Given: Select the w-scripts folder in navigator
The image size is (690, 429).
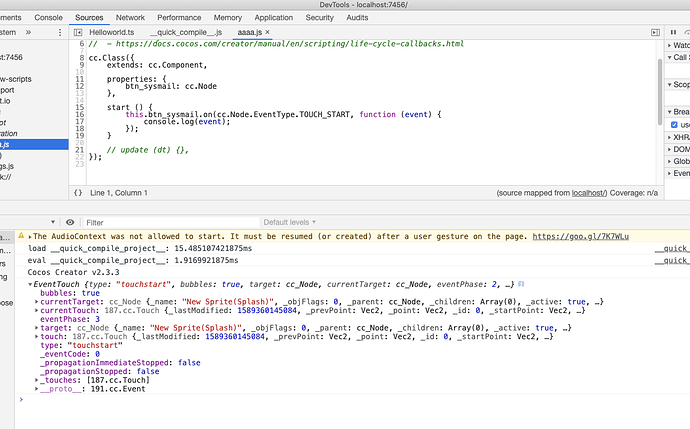Looking at the screenshot, I should coord(16,79).
